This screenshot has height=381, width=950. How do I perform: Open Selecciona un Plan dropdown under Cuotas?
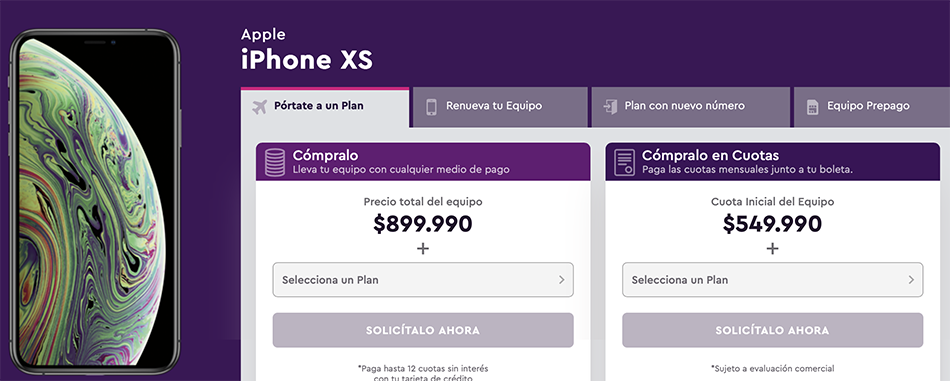[772, 280]
